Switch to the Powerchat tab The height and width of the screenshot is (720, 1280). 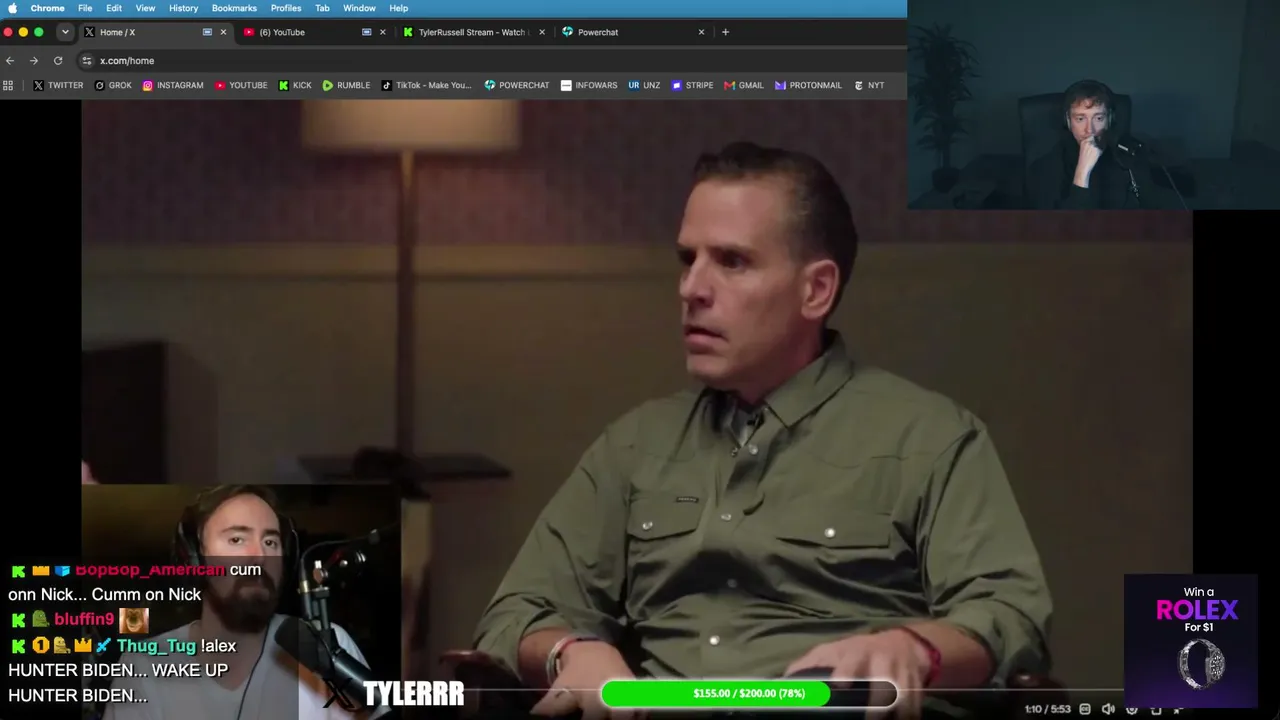(x=634, y=32)
